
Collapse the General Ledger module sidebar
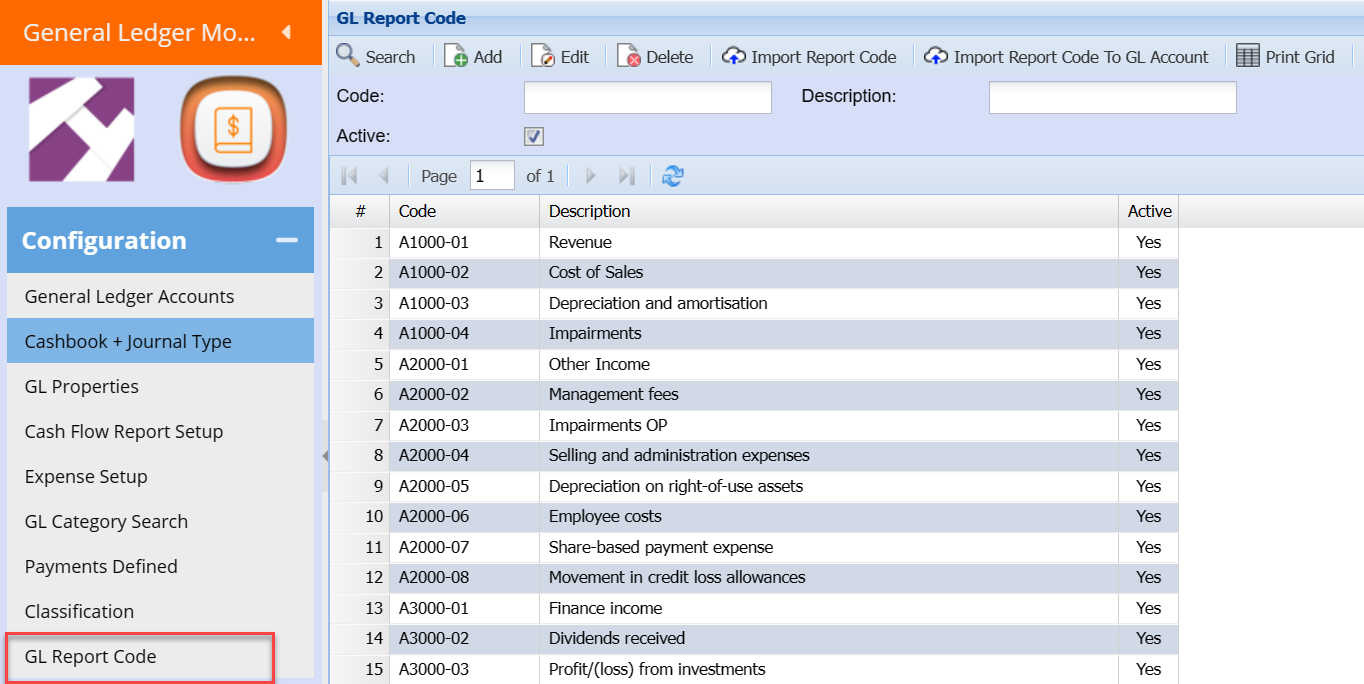[286, 32]
